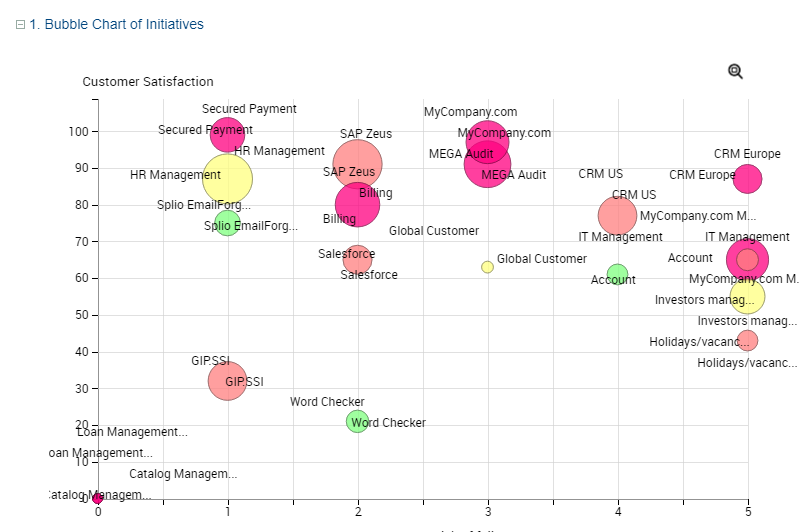Click the magnifier zoom icon above chart
Screen dimensions: 800x532
coord(735,71)
